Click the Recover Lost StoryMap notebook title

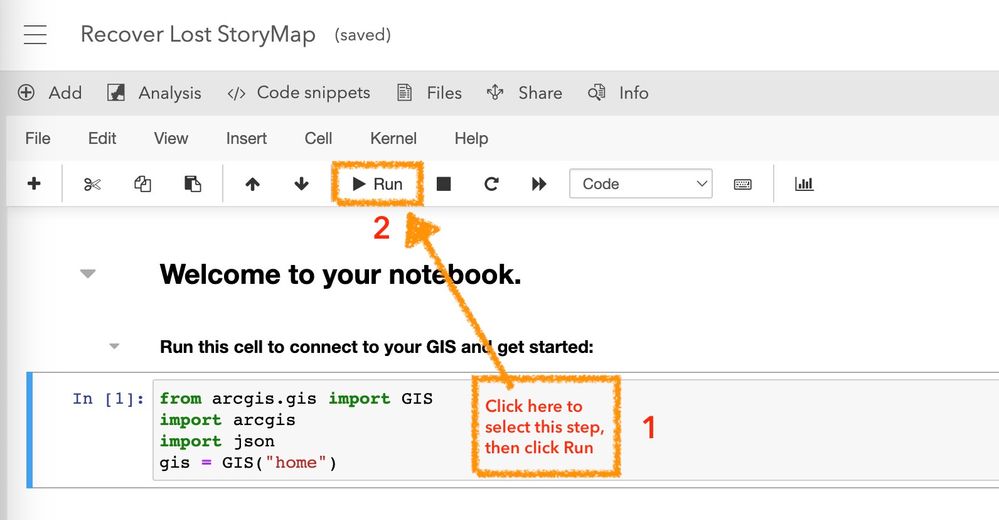(x=198, y=34)
